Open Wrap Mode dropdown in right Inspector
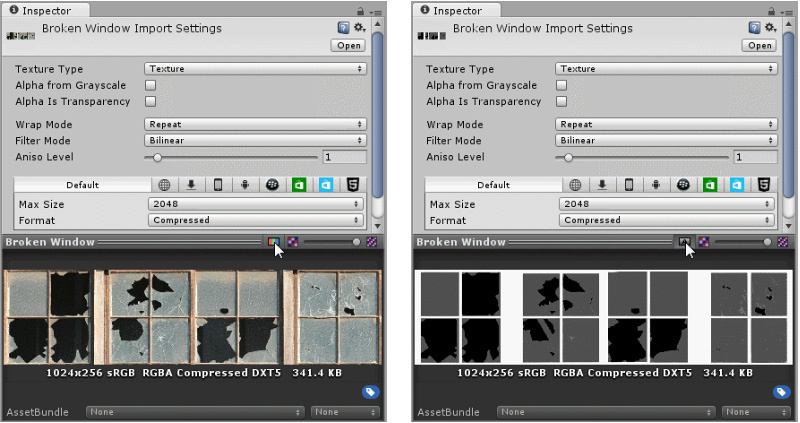The width and height of the screenshot is (800, 423). pos(666,125)
